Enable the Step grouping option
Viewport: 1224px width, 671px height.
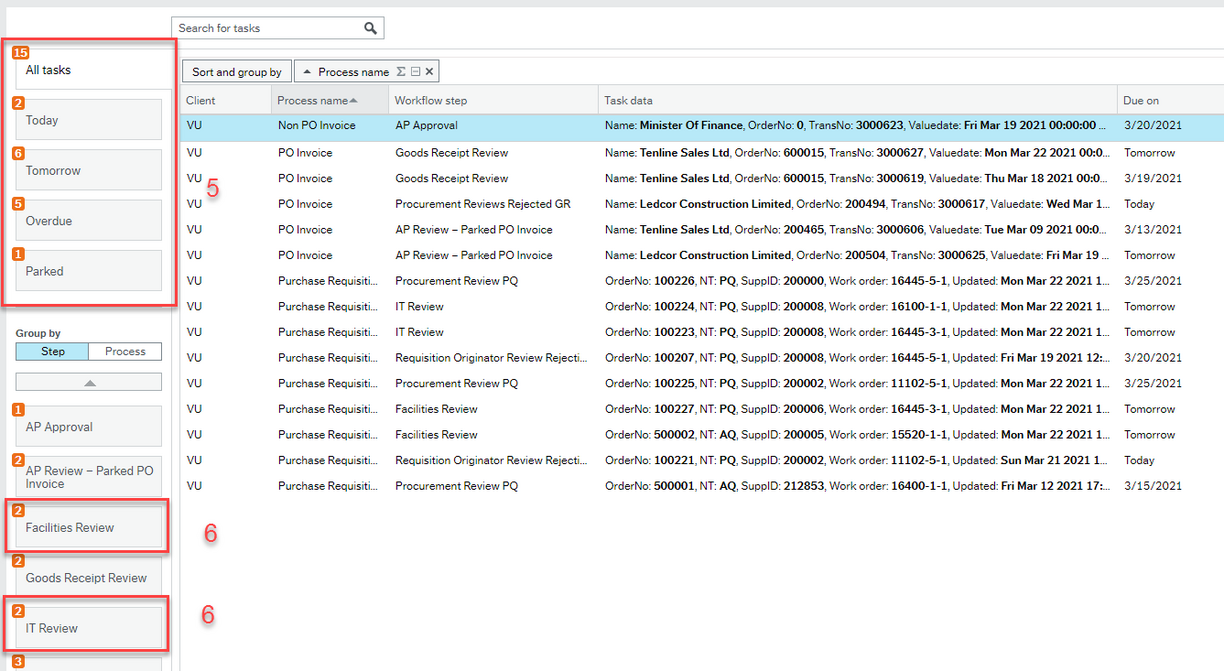tap(51, 351)
